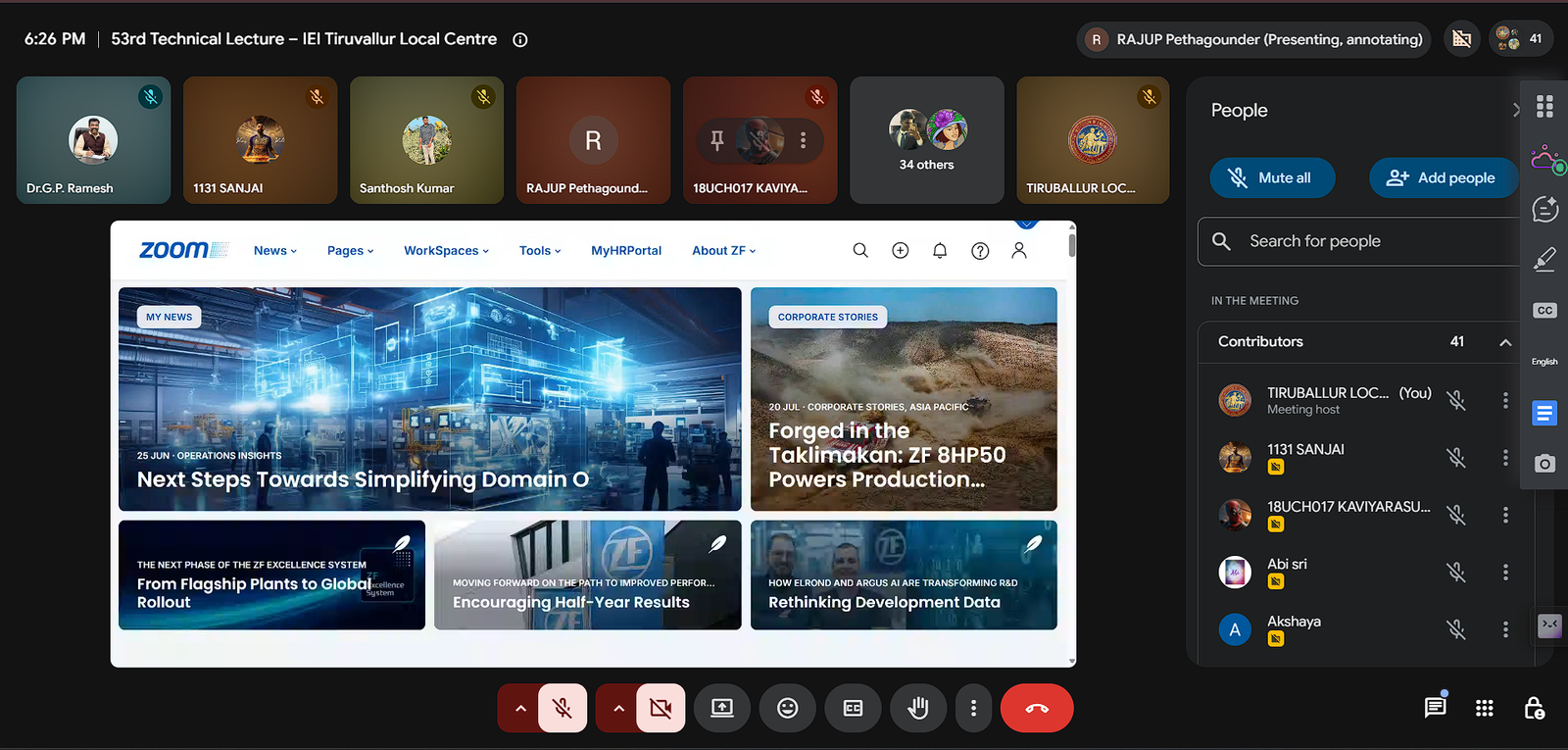Open the participant count chip showing 41
1568x750 pixels.
1520,39
